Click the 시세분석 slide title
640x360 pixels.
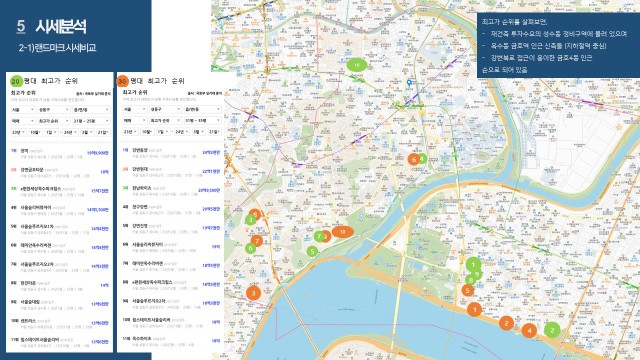(x=61, y=27)
